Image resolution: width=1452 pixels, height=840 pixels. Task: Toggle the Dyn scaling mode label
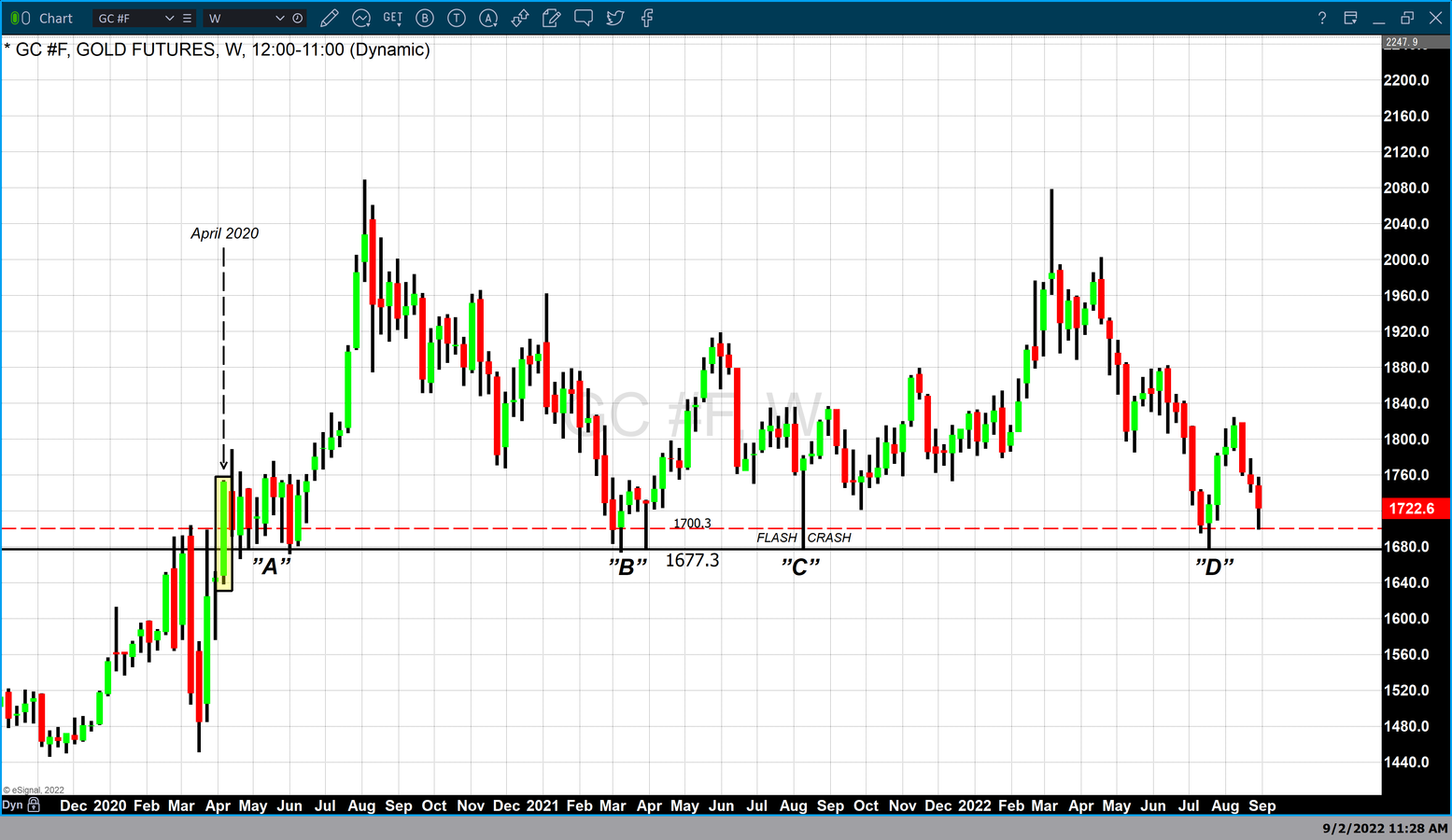[x=12, y=805]
